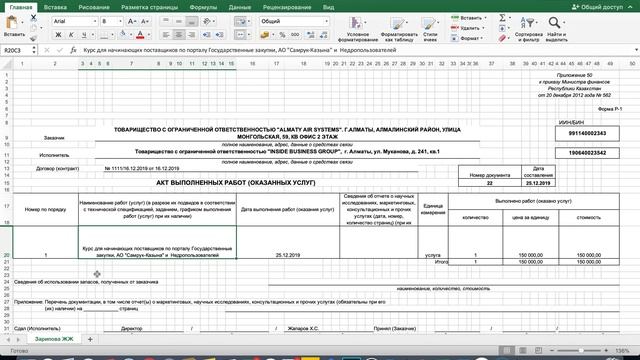
Task: Align text to the bottom of cell
Action: [191, 21]
